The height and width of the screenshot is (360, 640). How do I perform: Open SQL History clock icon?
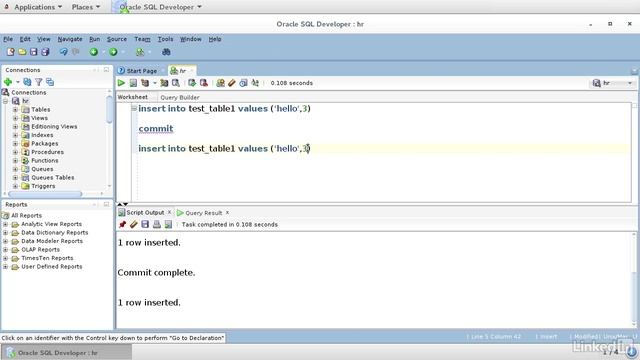pyautogui.click(x=243, y=83)
